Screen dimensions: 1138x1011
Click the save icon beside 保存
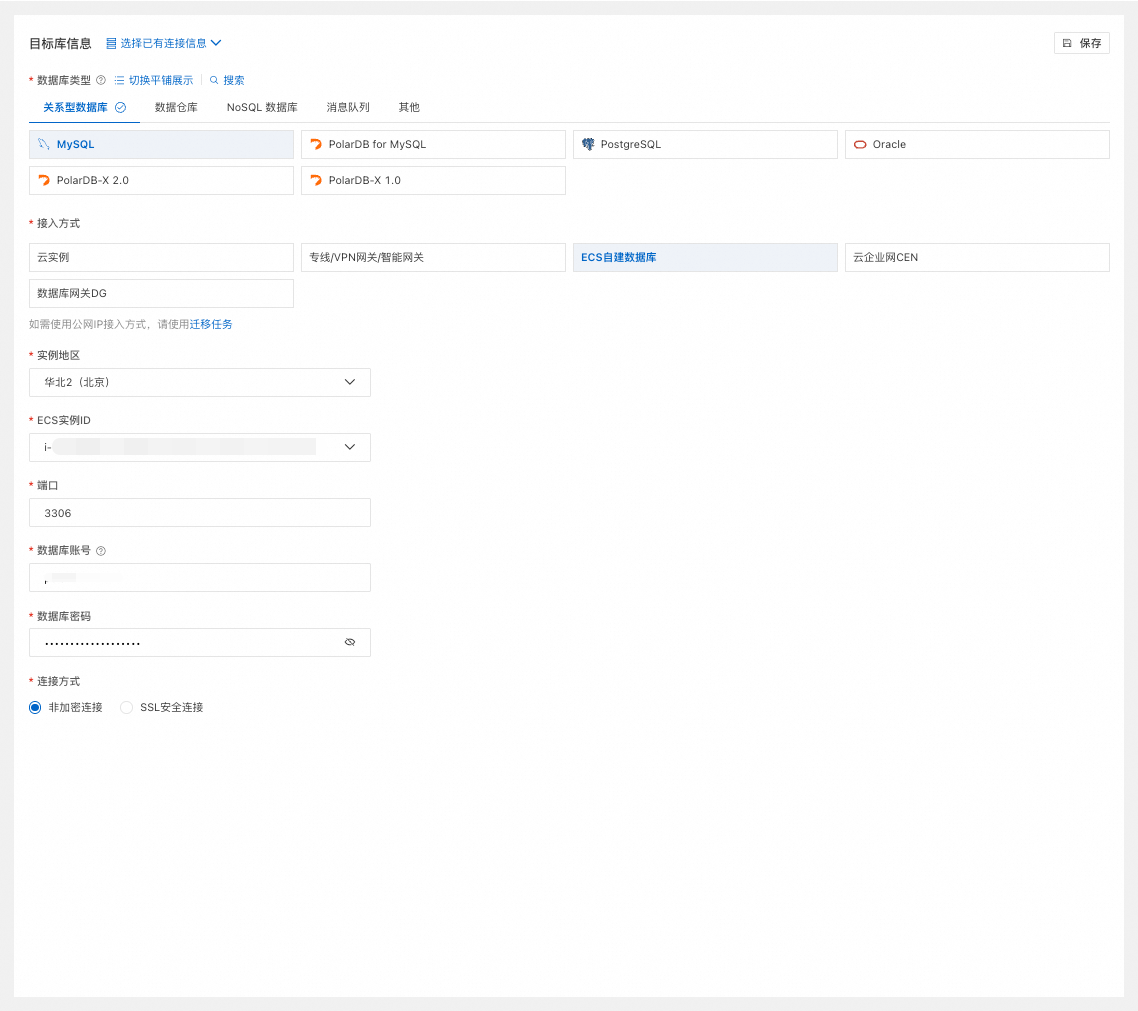point(1067,44)
